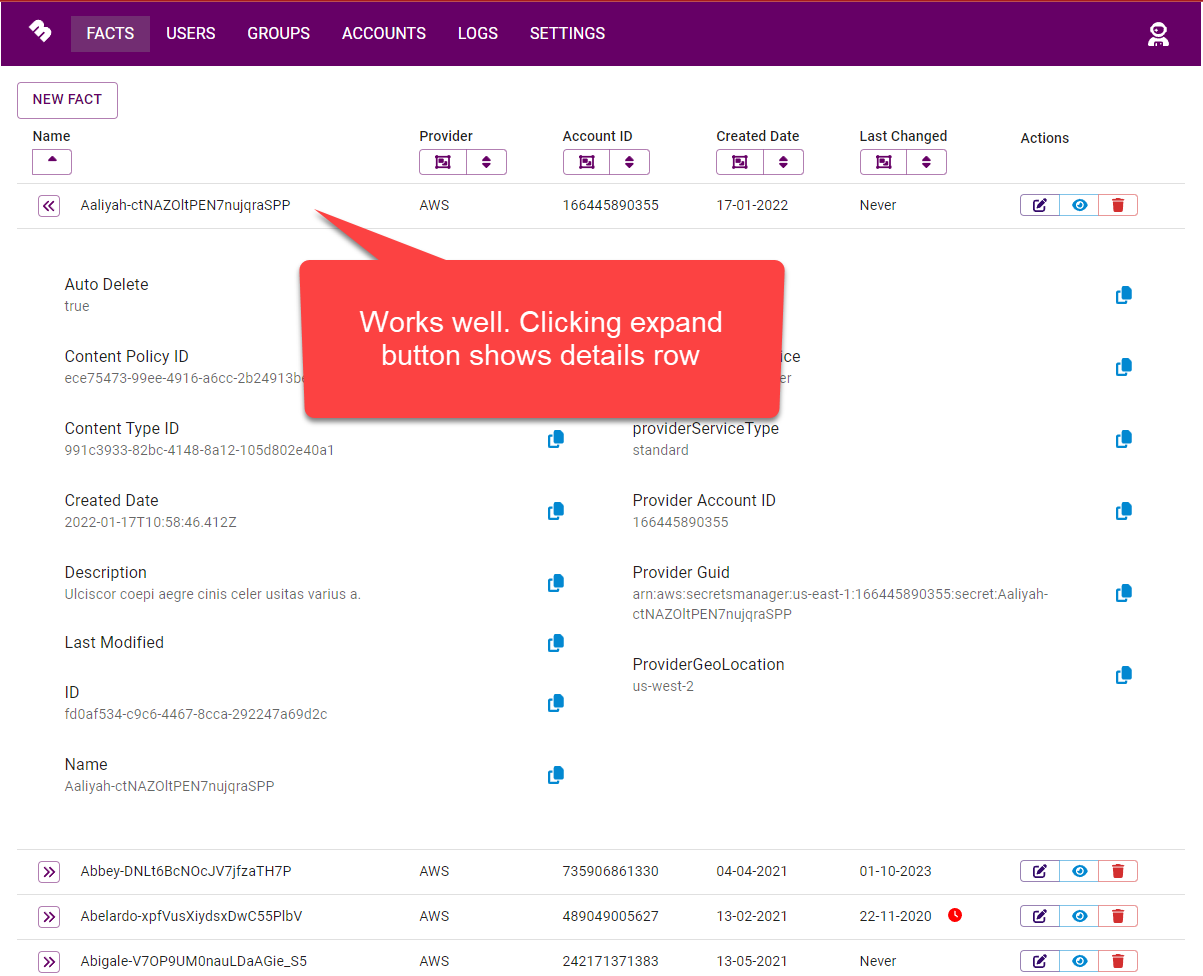The image size is (1203, 976).
Task: Expand the Abigale-V7OP9UM0nauLDaAGie_S5 details row
Action: (x=49, y=962)
